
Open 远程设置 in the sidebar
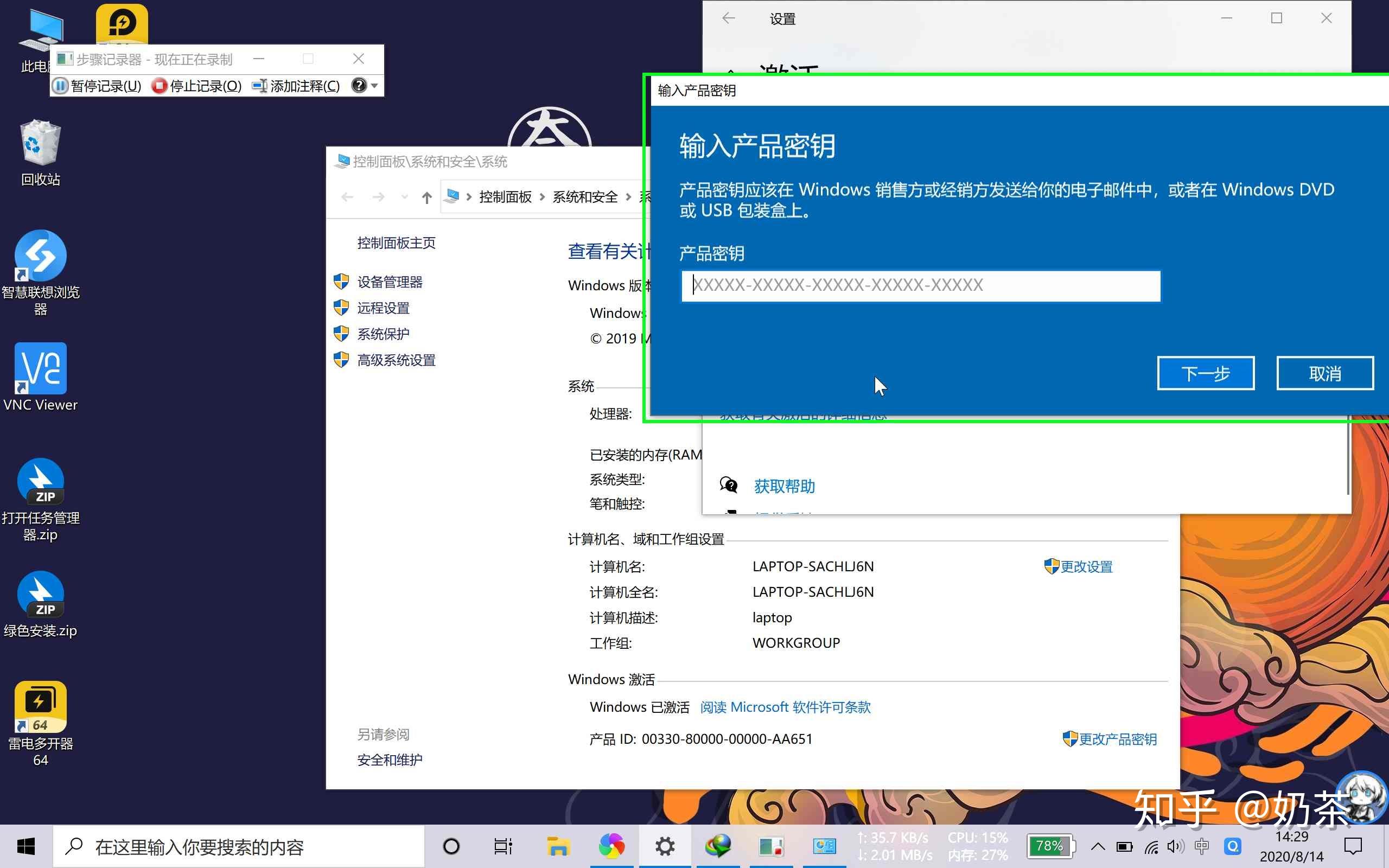384,308
